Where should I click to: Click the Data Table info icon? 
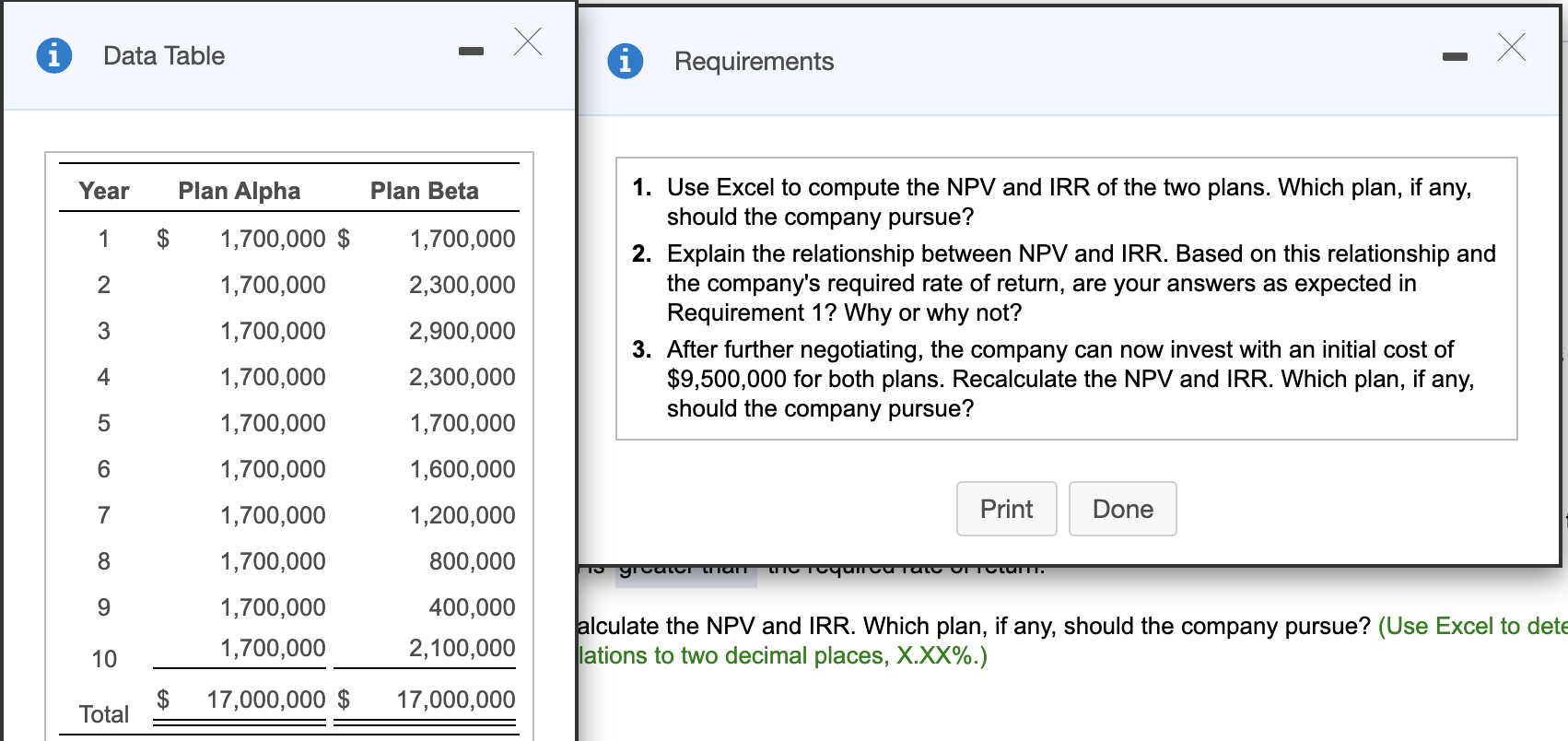coord(54,55)
